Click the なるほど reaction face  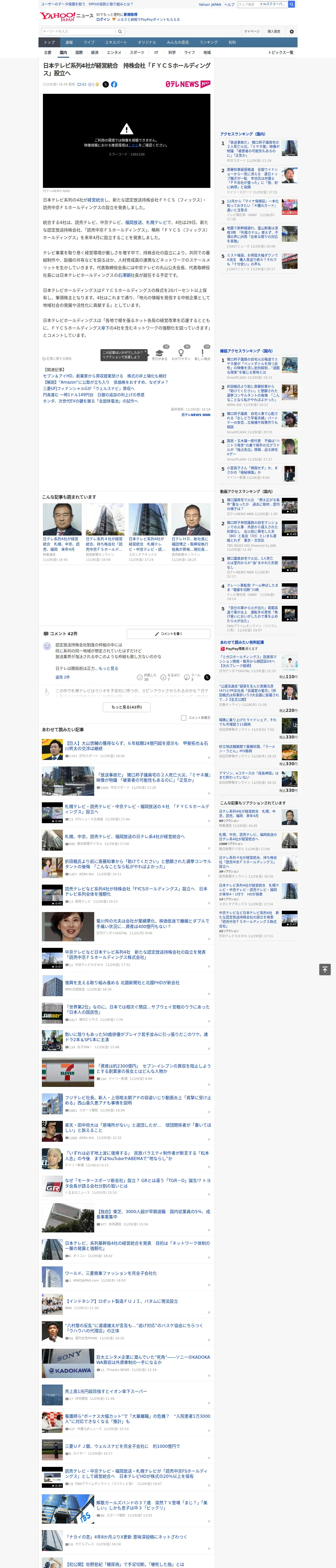click(x=164, y=677)
